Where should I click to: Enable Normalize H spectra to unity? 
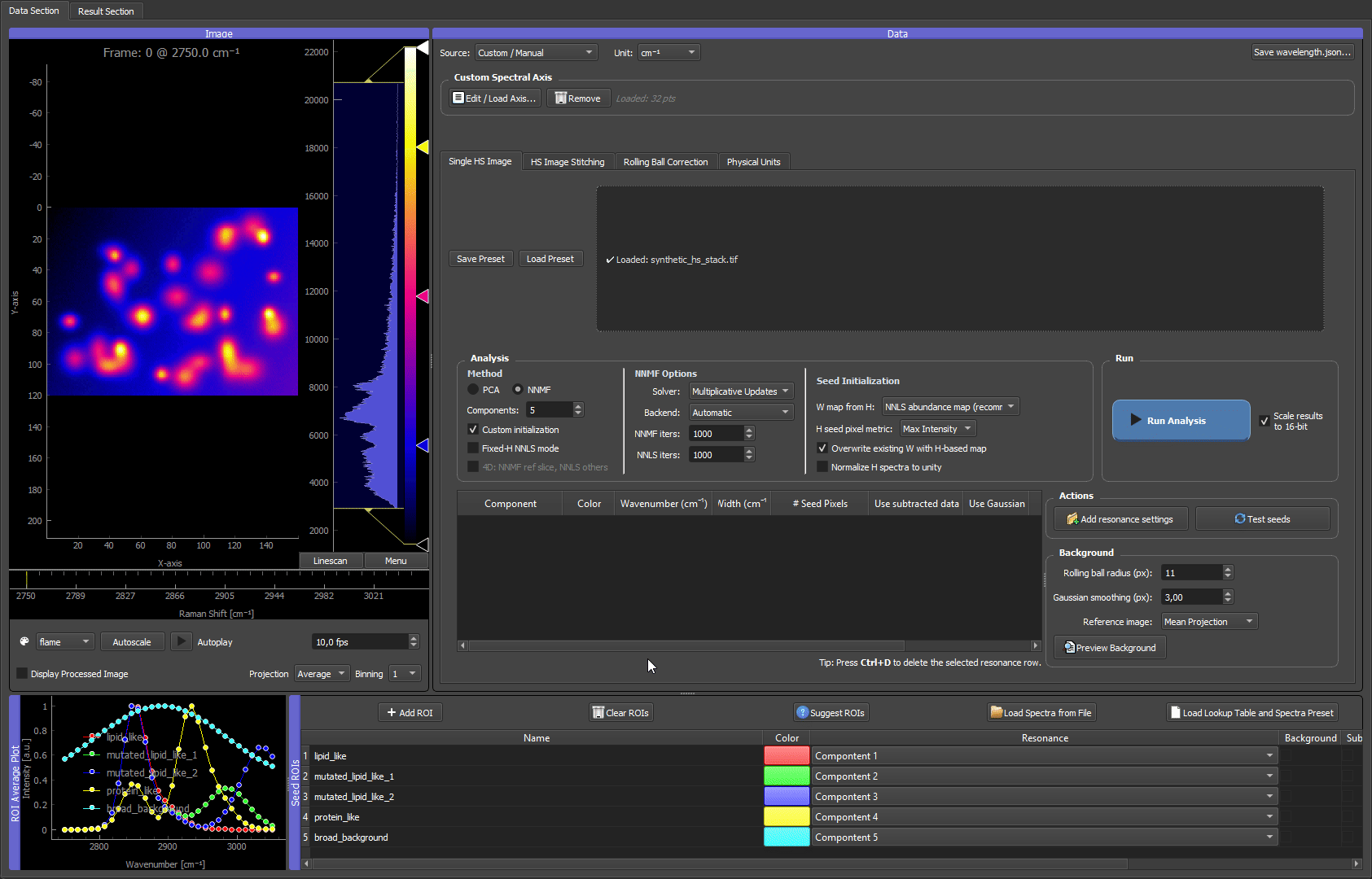[x=822, y=467]
